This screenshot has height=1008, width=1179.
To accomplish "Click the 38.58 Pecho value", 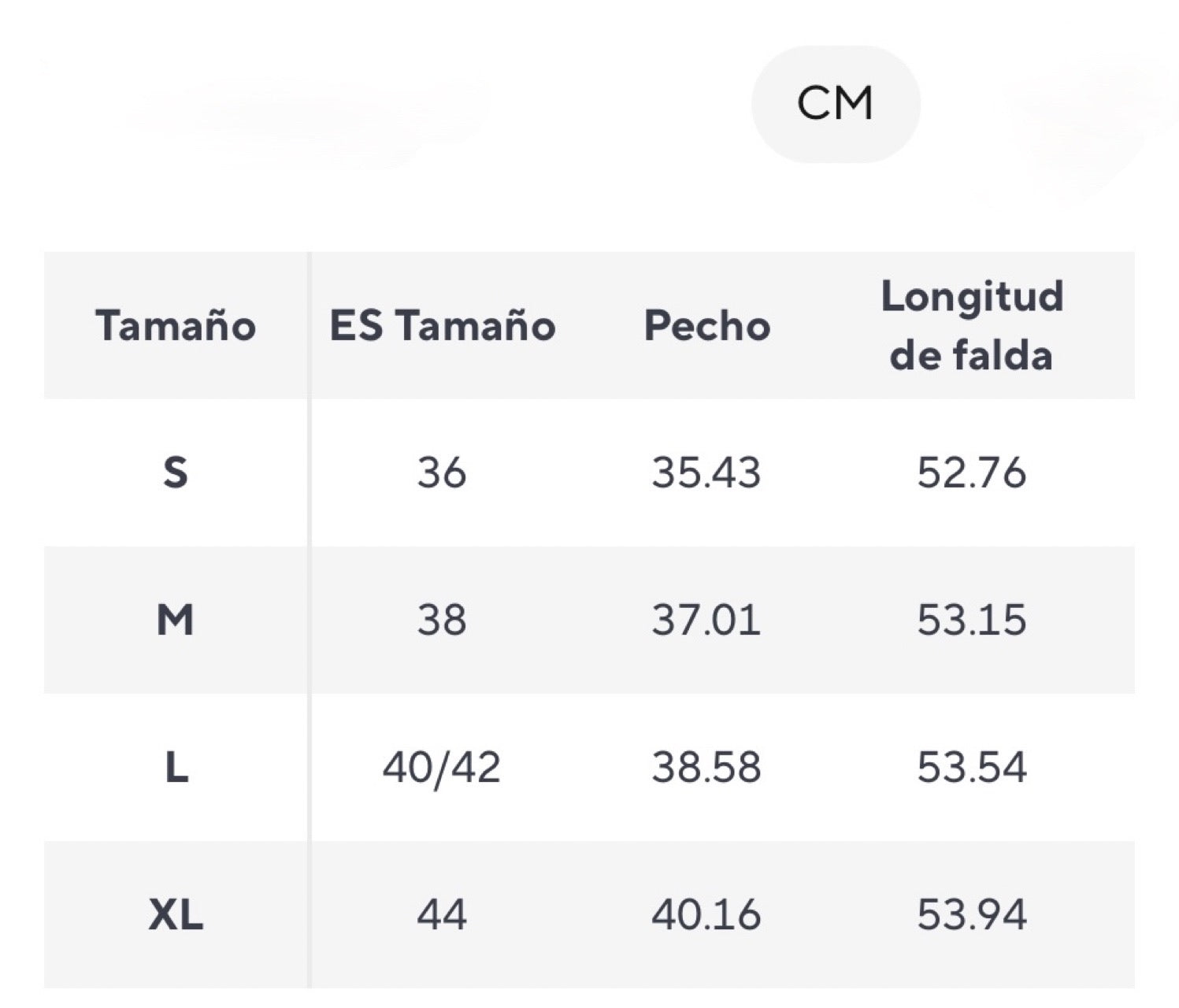I will pos(706,767).
